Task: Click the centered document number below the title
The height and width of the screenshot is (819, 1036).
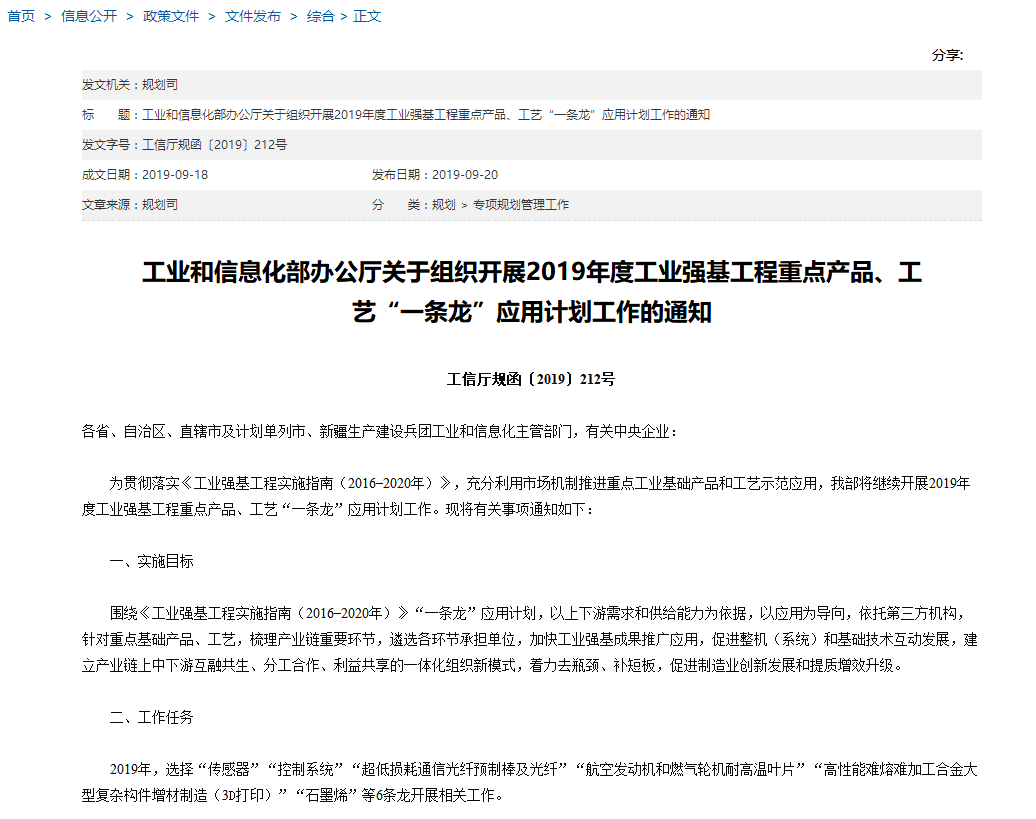Action: click(532, 381)
